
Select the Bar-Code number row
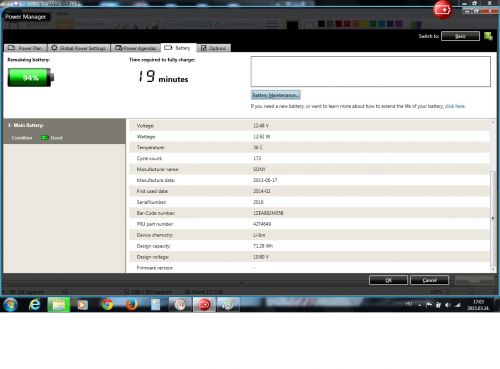click(310, 213)
